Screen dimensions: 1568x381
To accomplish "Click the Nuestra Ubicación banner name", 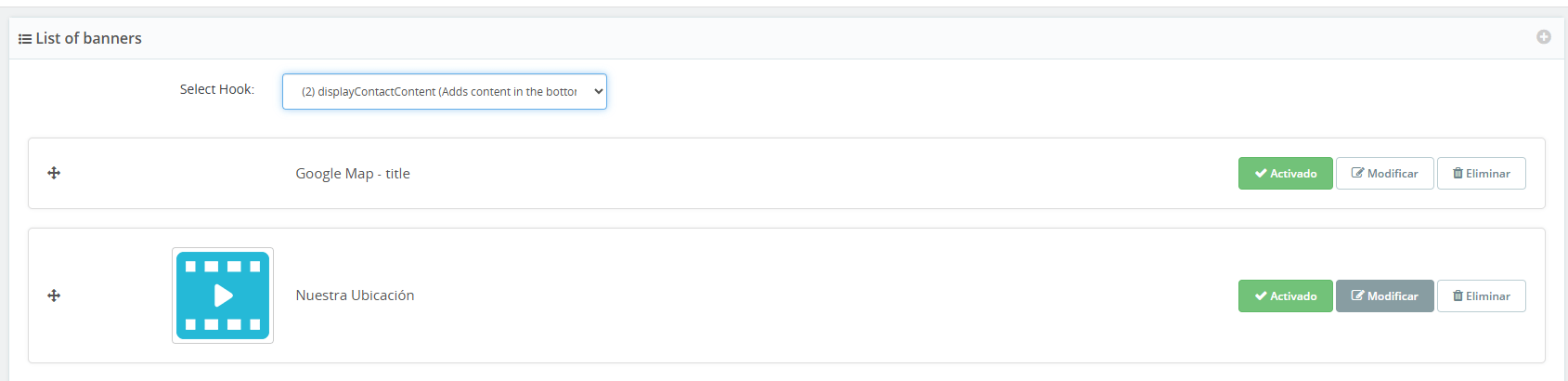I will tap(355, 296).
